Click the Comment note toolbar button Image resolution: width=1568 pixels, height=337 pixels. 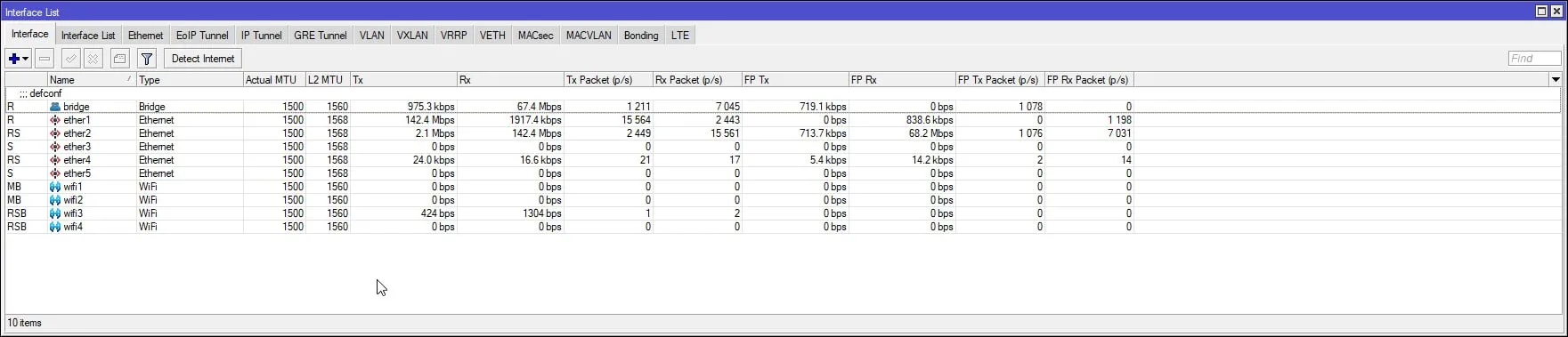[x=119, y=59]
